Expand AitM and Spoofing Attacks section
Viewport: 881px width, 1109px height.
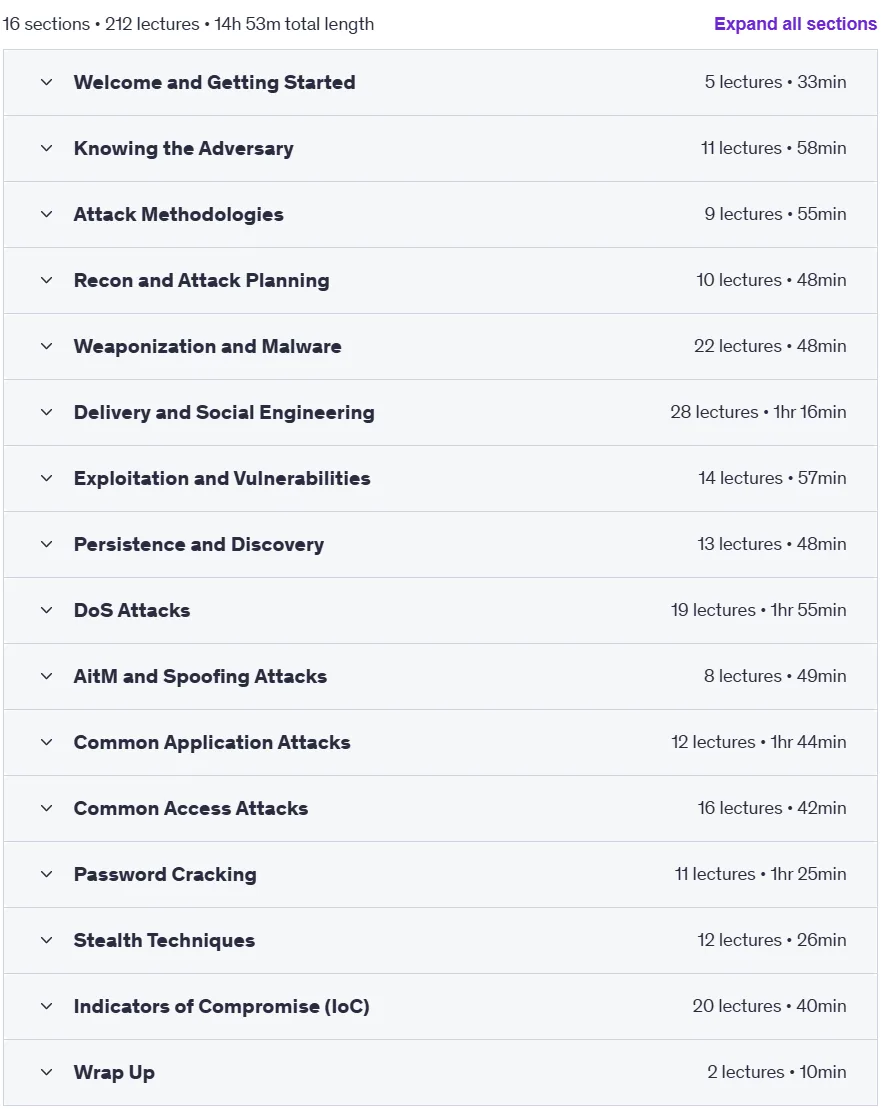pyautogui.click(x=440, y=676)
